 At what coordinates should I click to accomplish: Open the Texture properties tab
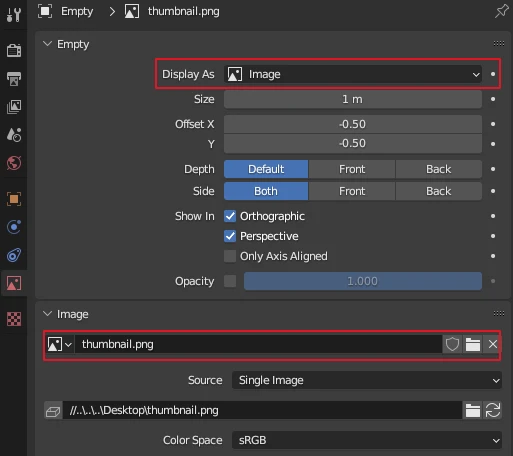point(14,319)
